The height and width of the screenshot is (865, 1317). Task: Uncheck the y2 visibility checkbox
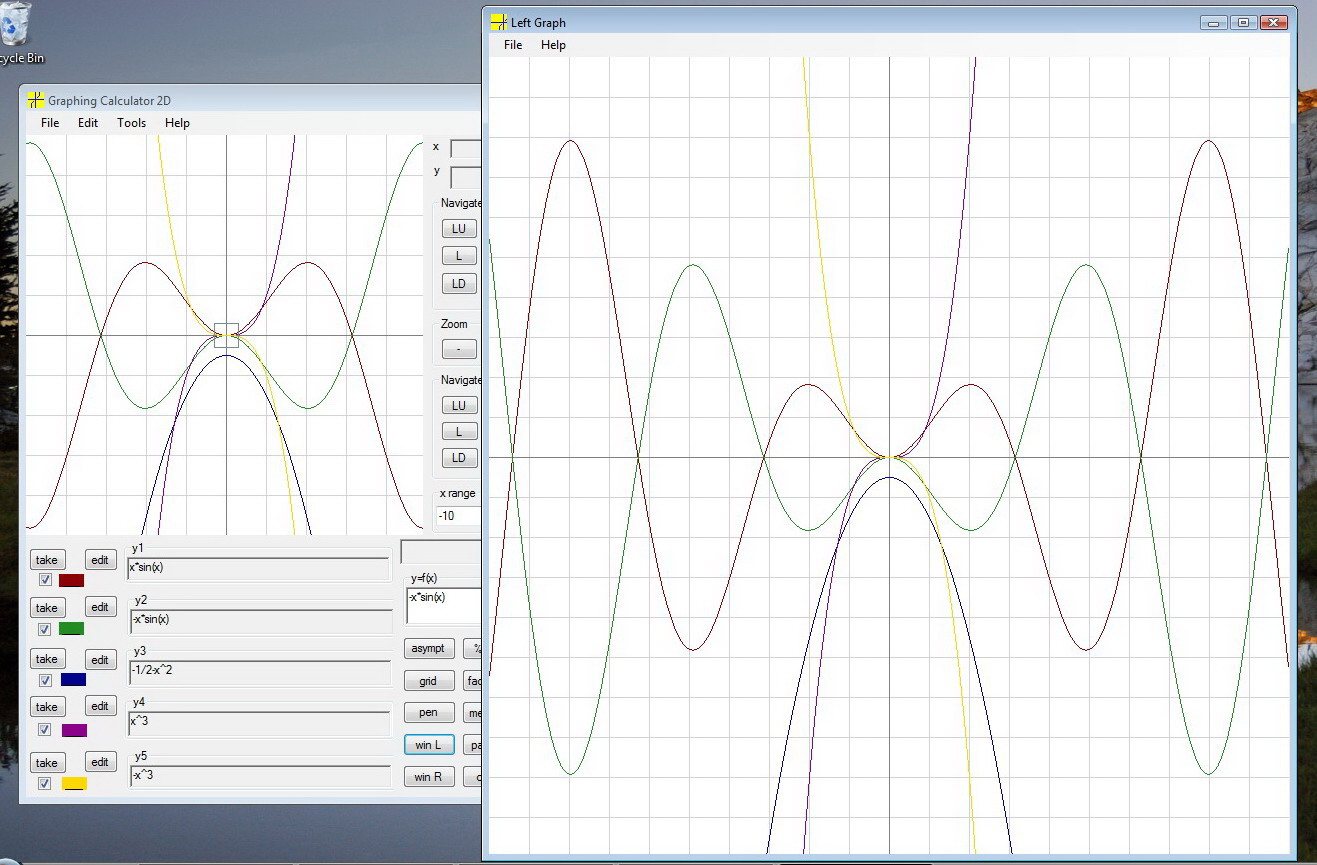tap(44, 629)
